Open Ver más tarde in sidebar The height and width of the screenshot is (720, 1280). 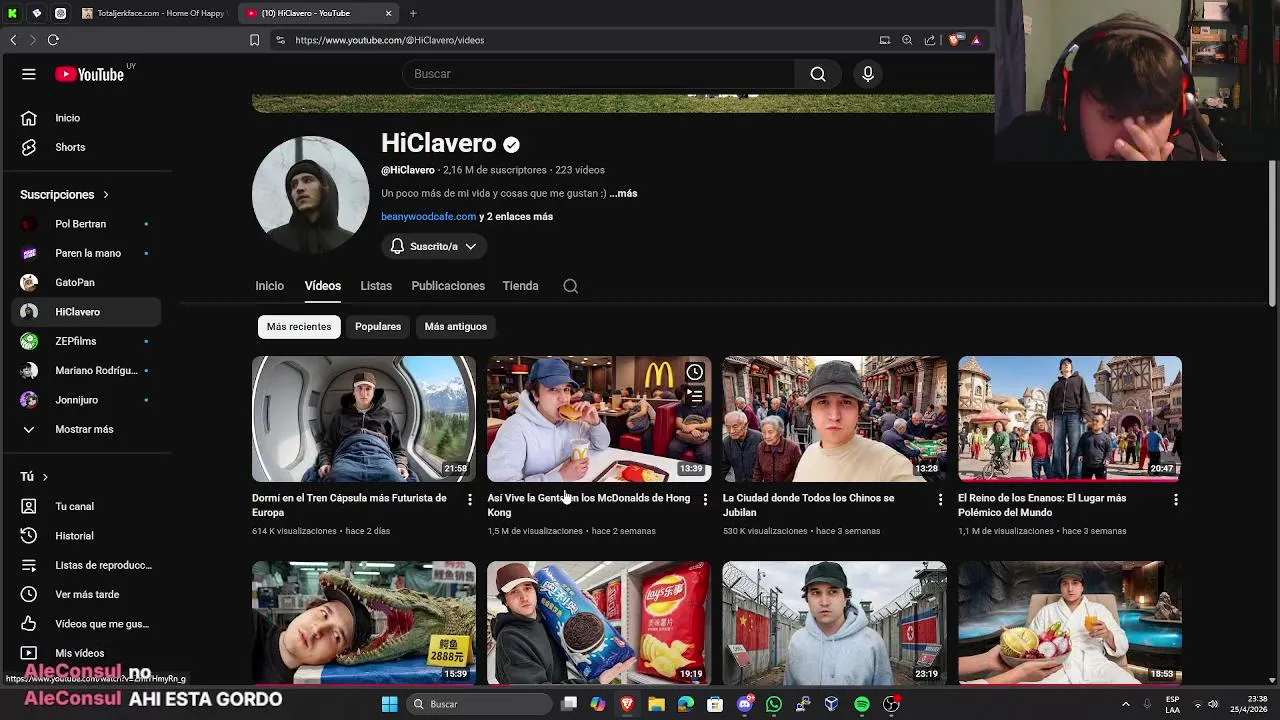(86, 594)
